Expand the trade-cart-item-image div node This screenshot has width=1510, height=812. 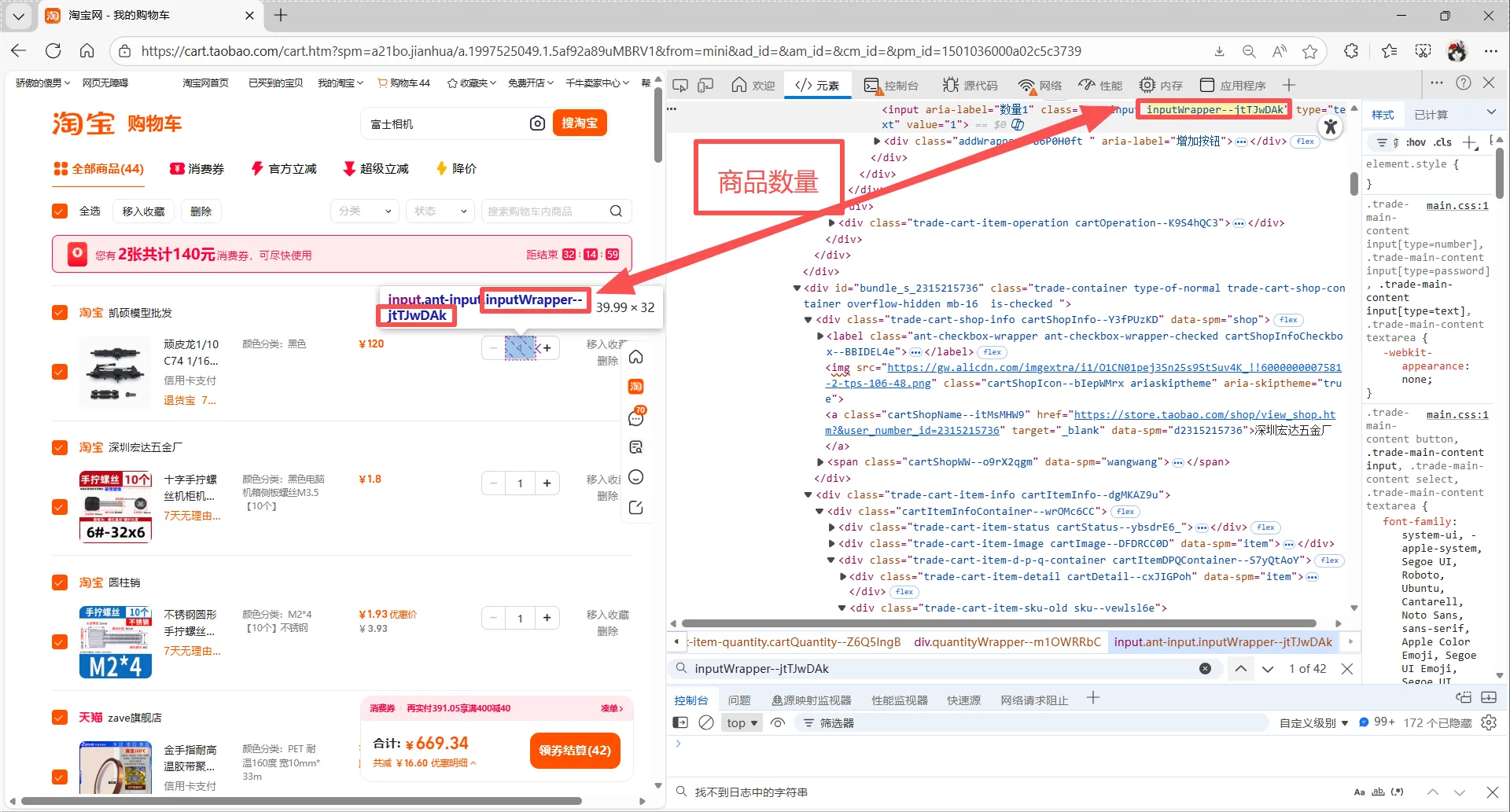(x=831, y=543)
